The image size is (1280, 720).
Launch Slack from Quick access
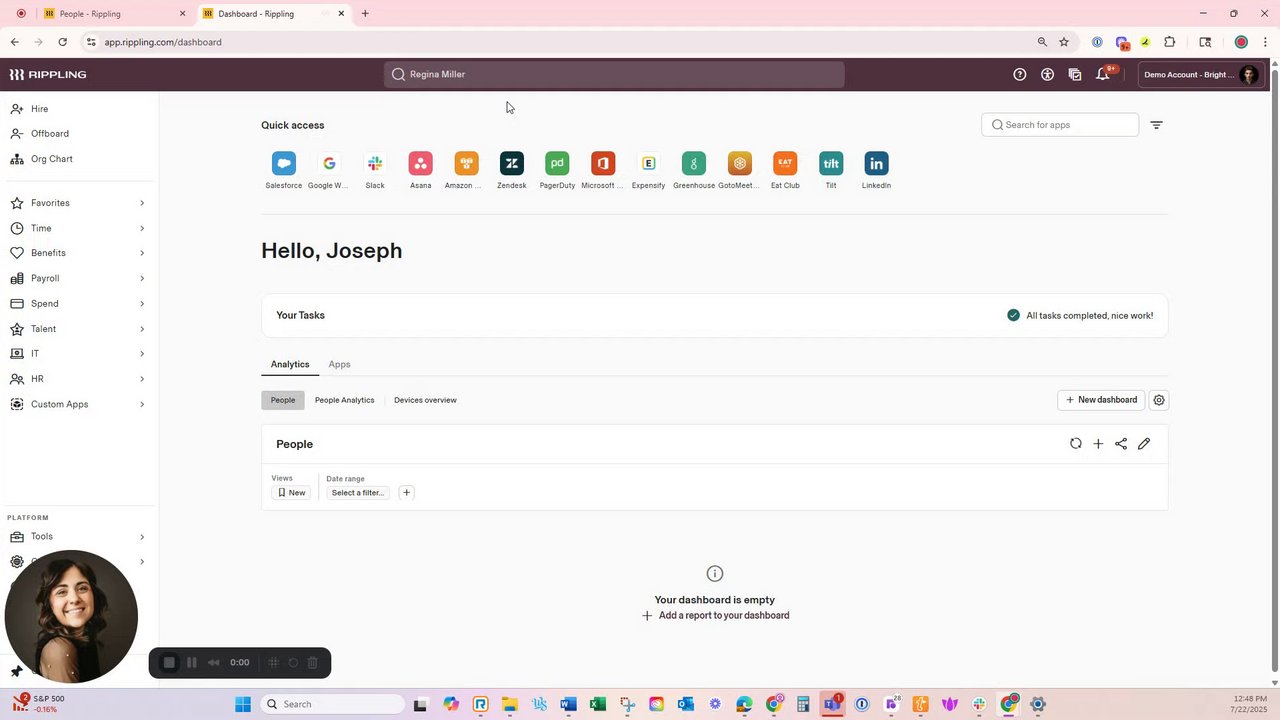click(375, 163)
